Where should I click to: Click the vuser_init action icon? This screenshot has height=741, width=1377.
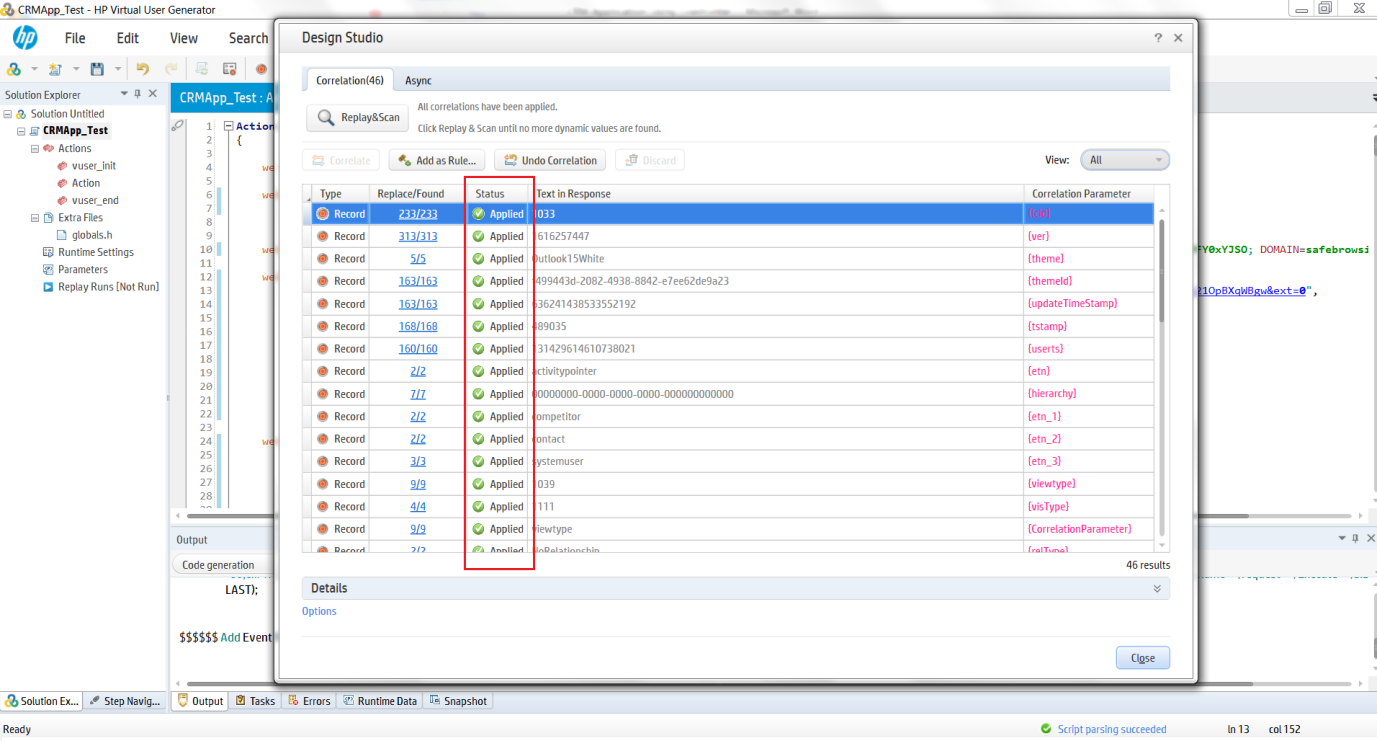62,166
